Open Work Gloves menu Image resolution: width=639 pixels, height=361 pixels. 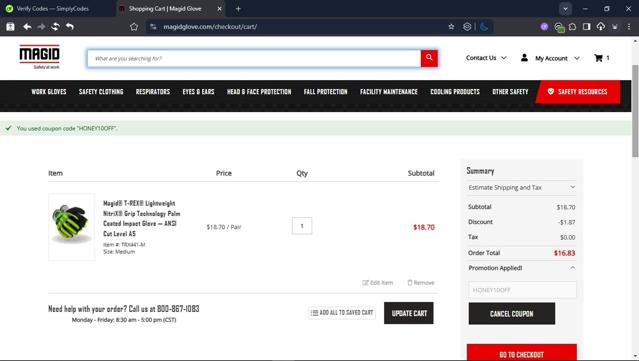pyautogui.click(x=49, y=92)
